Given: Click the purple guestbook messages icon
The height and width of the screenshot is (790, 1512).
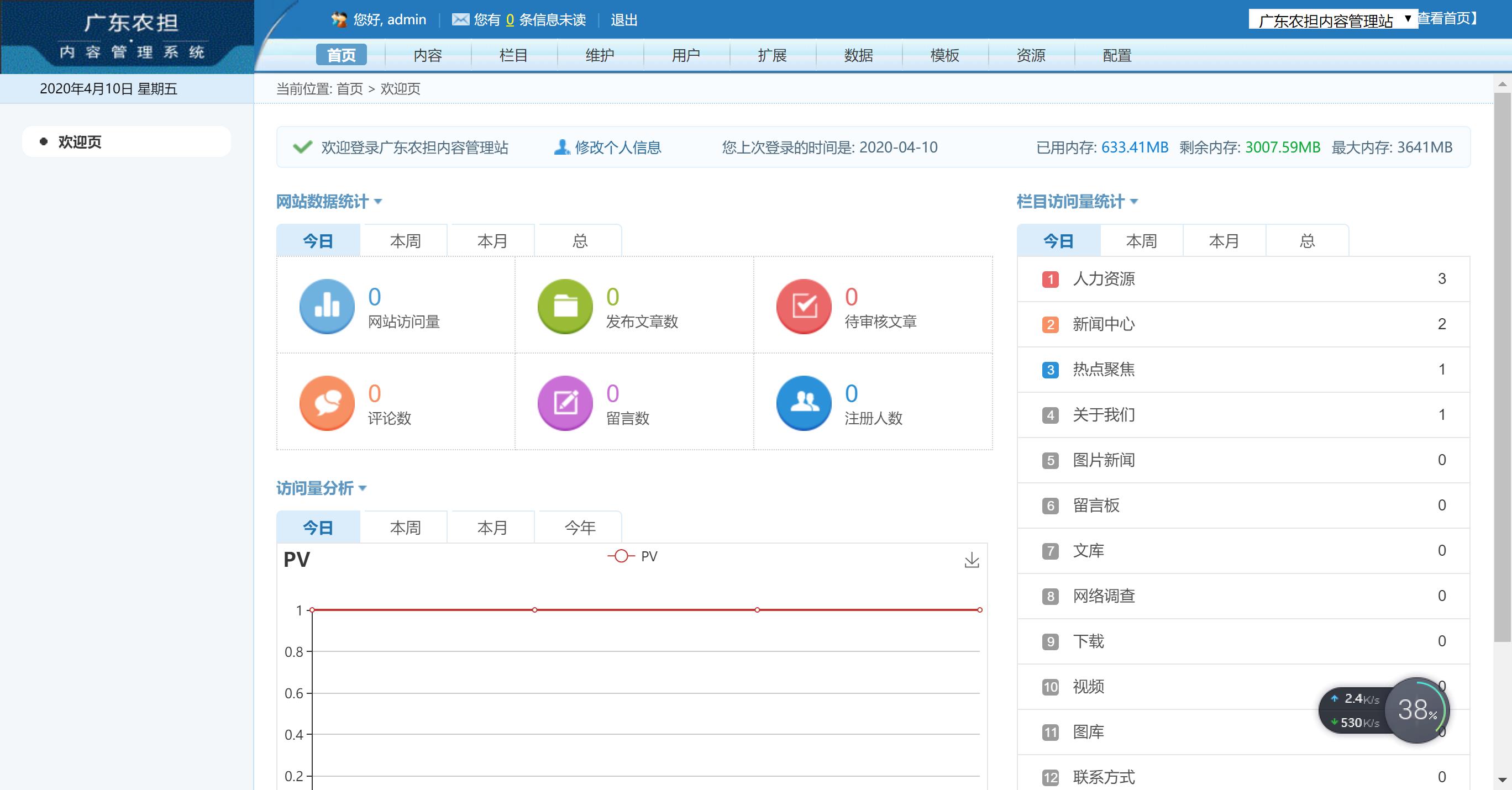Looking at the screenshot, I should point(565,403).
